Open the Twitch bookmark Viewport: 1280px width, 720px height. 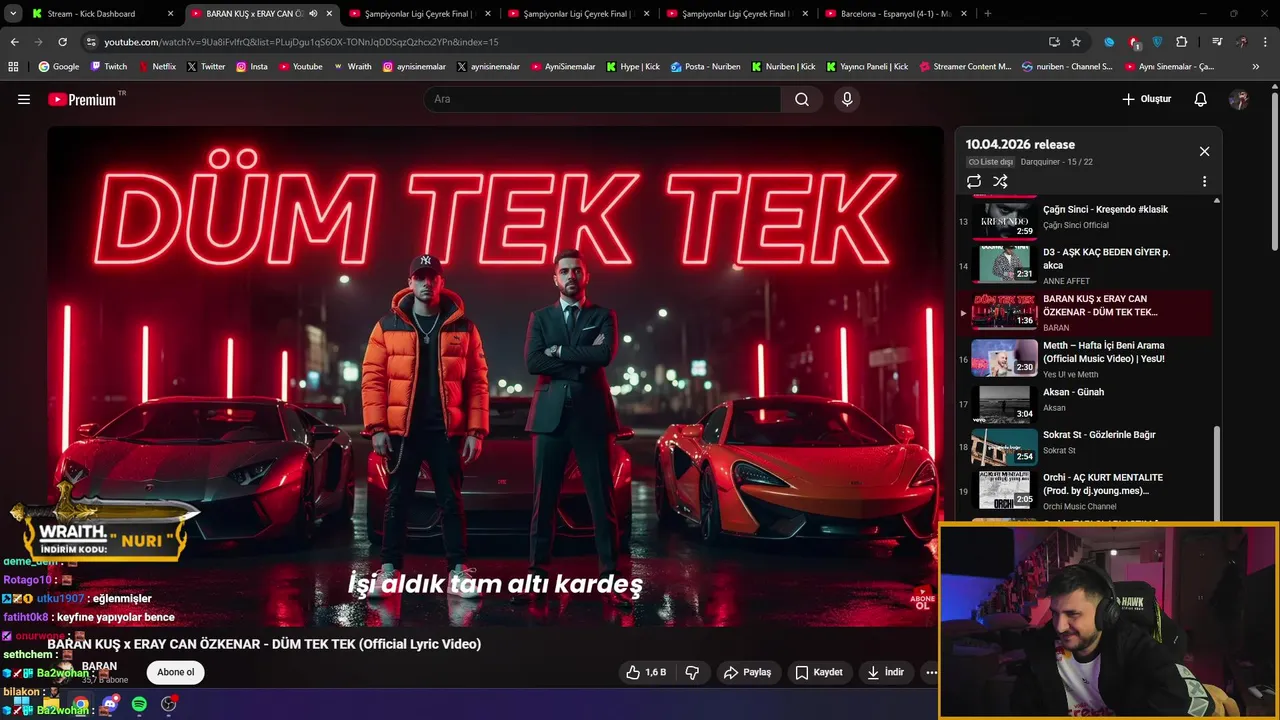[x=109, y=66]
